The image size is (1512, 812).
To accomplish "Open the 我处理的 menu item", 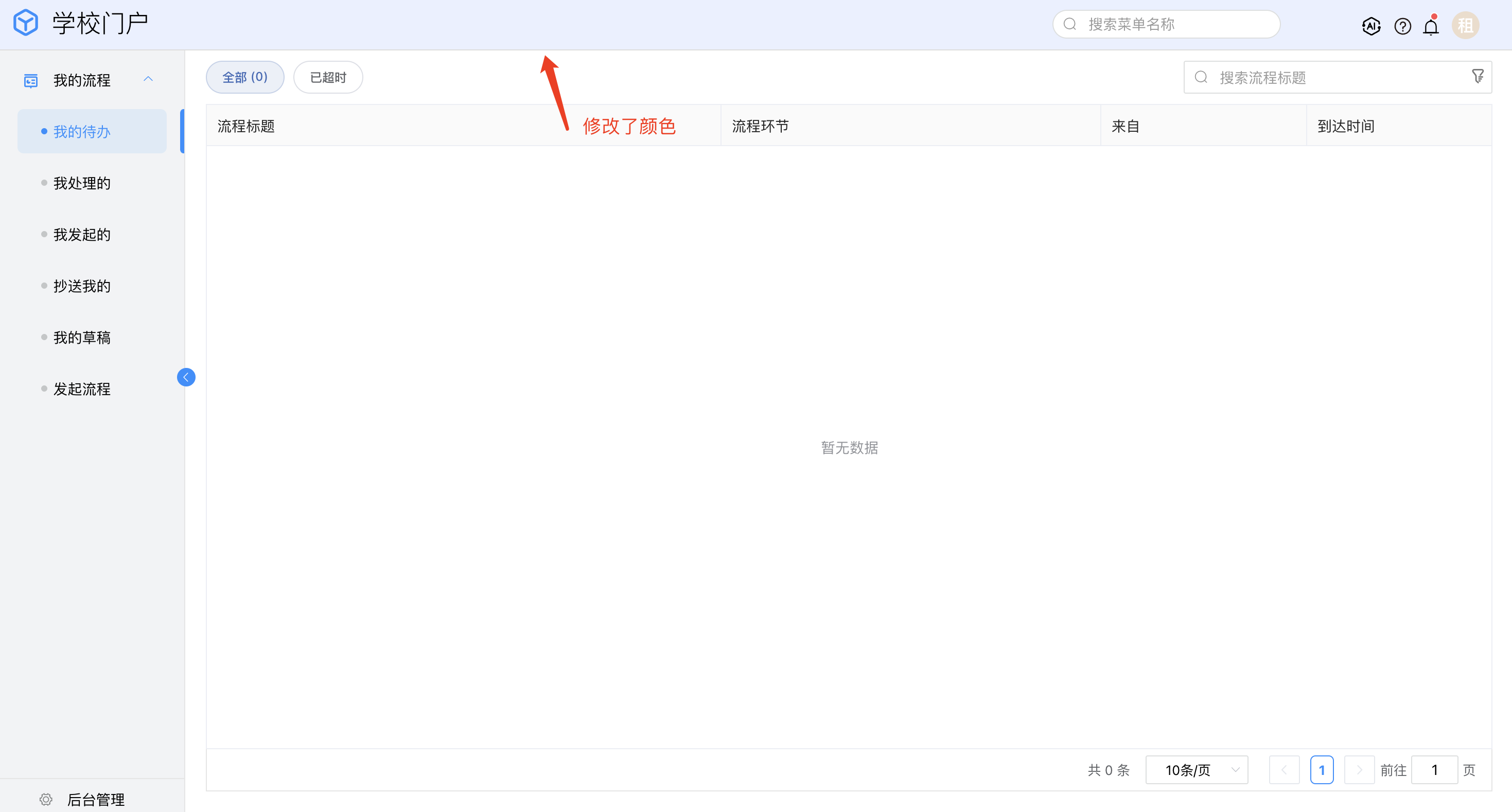I will coord(82,183).
